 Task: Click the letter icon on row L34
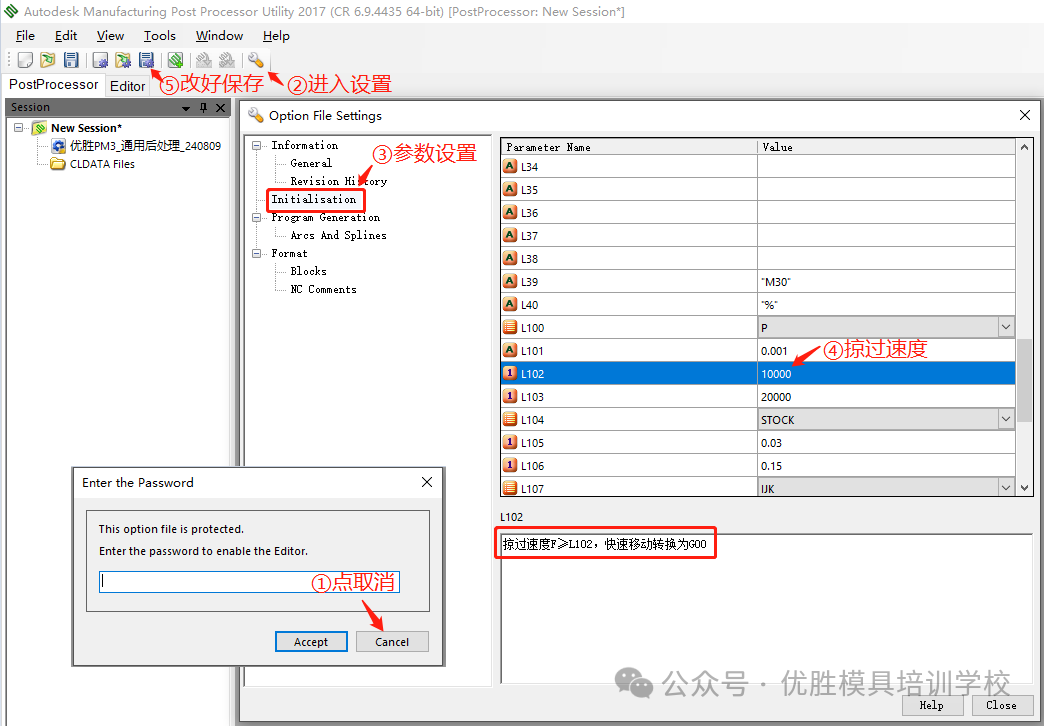tap(510, 167)
